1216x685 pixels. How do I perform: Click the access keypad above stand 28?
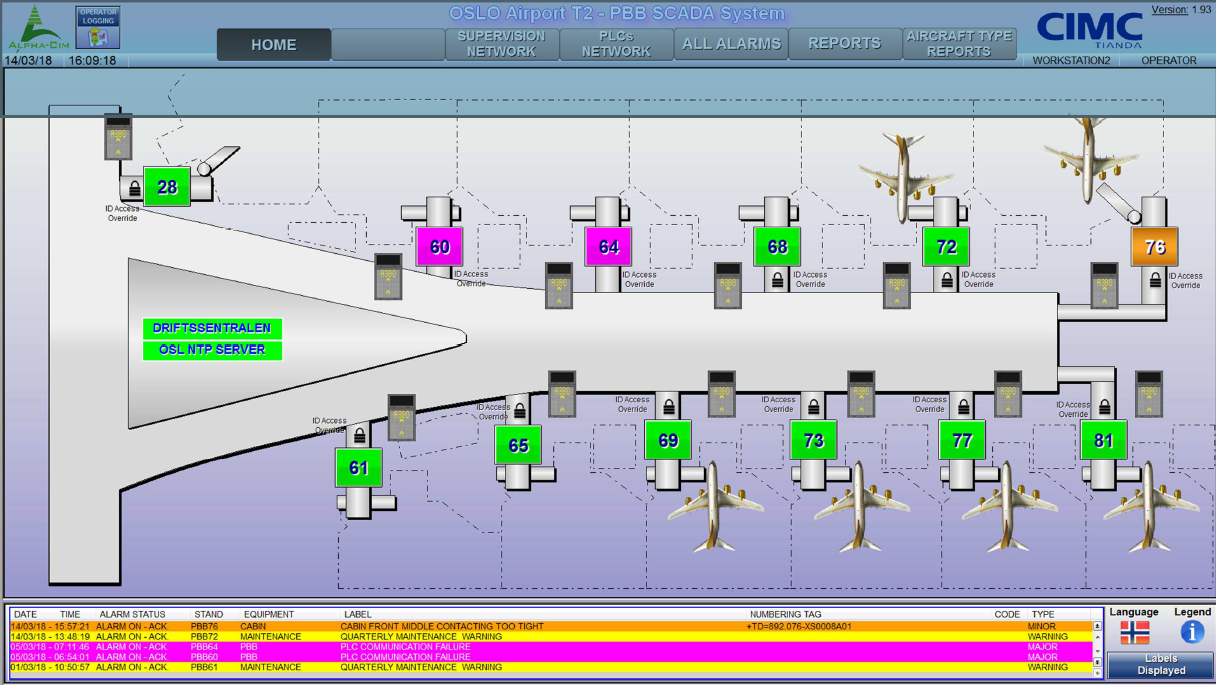click(118, 138)
